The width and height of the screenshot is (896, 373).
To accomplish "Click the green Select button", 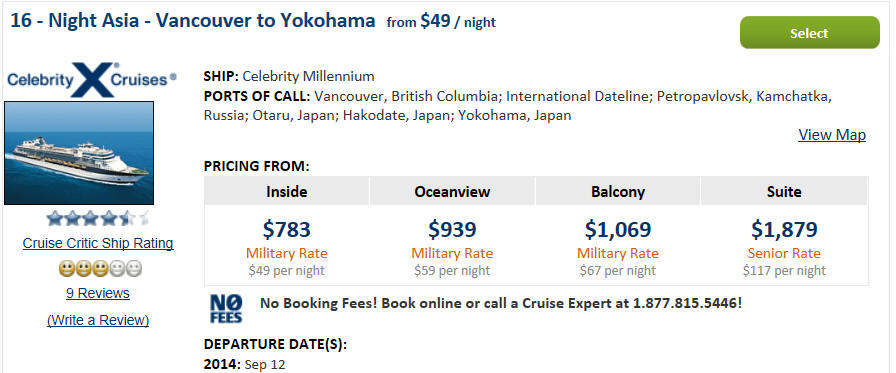I will (x=809, y=33).
